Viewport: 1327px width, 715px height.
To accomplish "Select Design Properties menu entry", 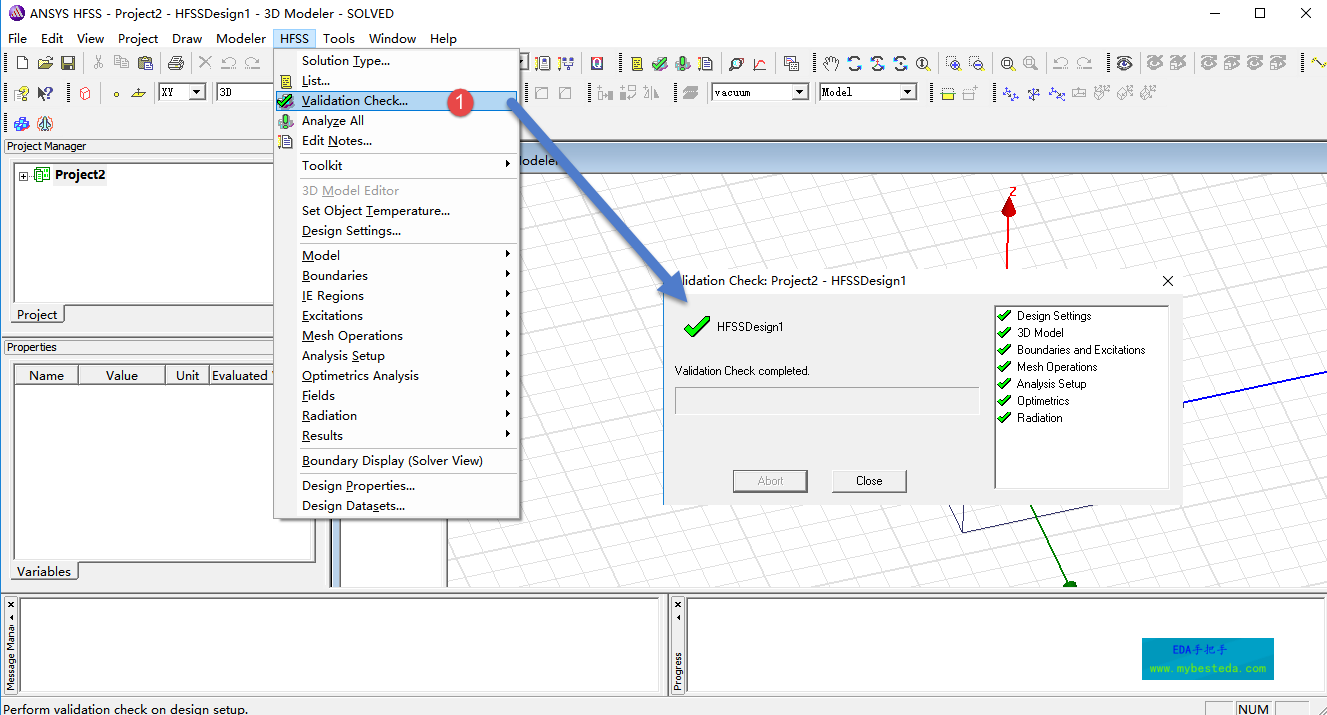I will tap(358, 486).
